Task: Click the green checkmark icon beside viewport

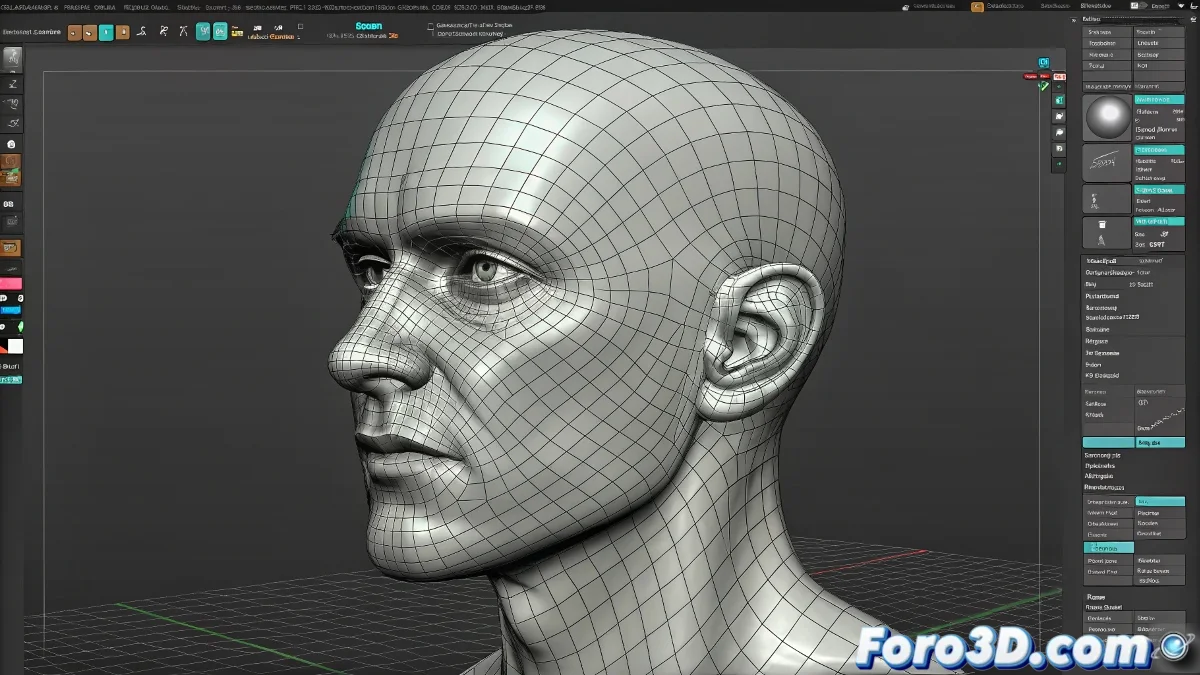Action: (1044, 86)
